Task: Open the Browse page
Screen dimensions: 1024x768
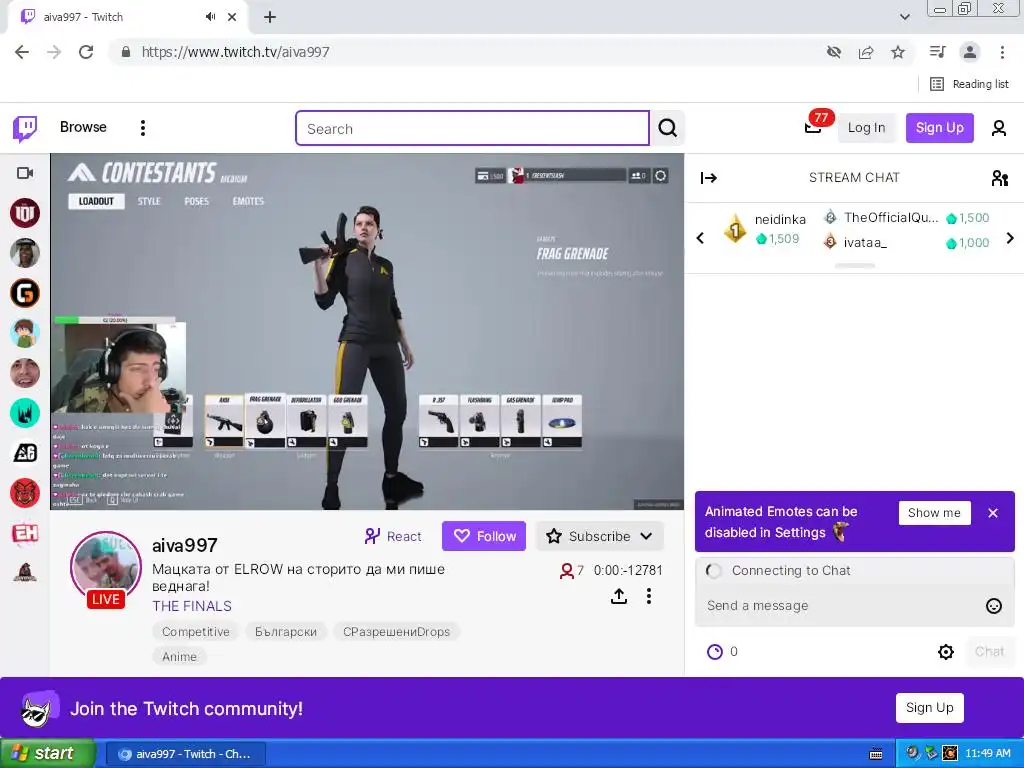Action: click(83, 127)
